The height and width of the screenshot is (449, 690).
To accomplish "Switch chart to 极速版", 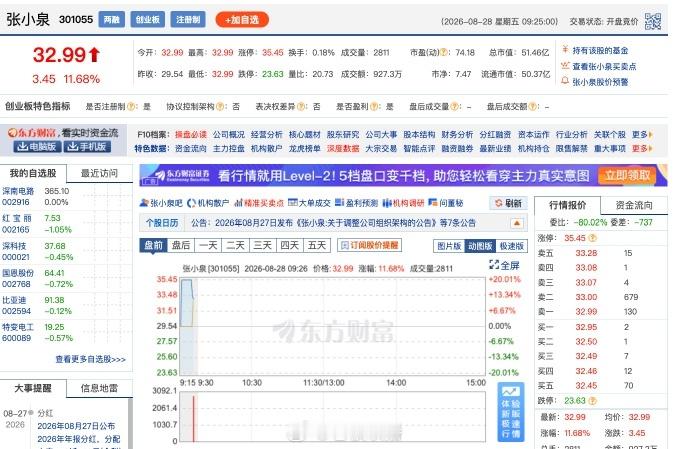I will (x=512, y=246).
